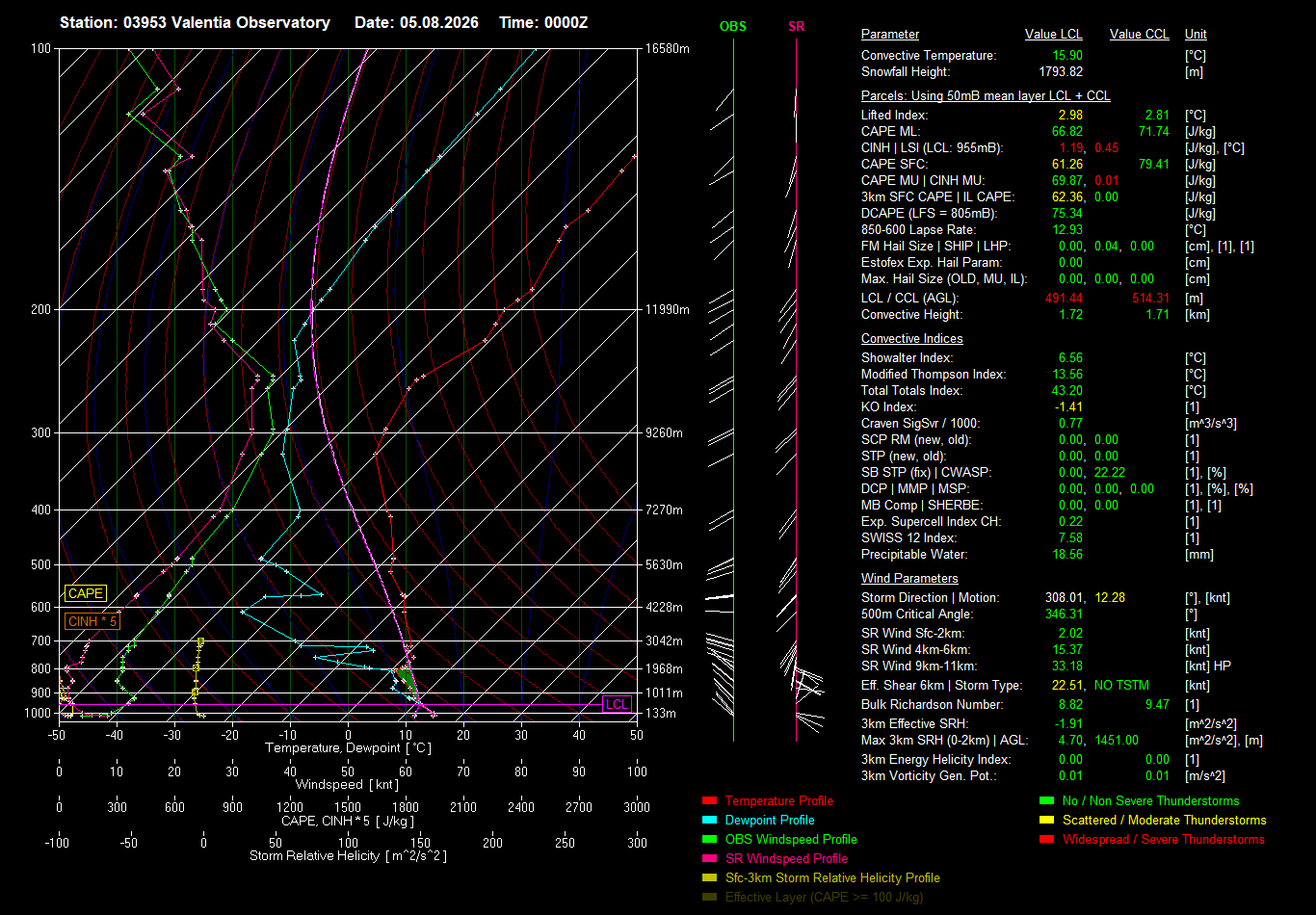Image resolution: width=1316 pixels, height=915 pixels.
Task: Click the CAPE ML value '66.82'
Action: coord(1067,132)
